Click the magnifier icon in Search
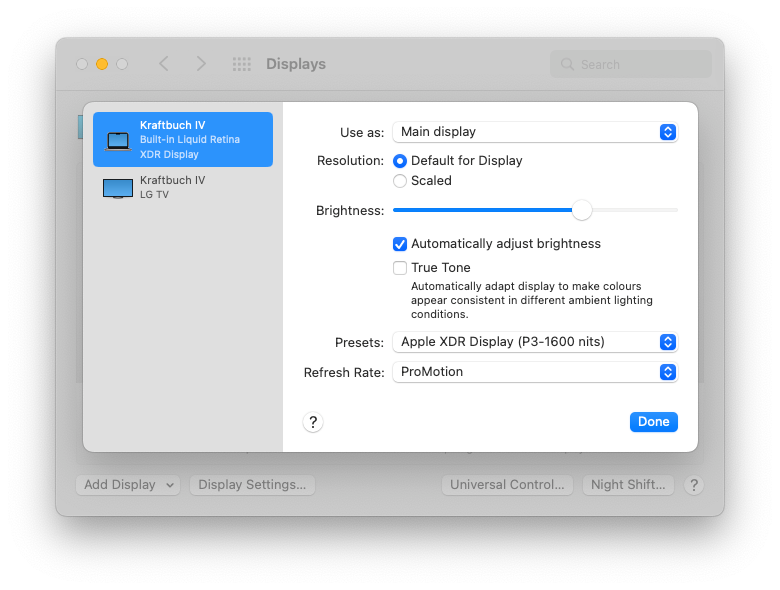Image resolution: width=780 pixels, height=590 pixels. 568,65
